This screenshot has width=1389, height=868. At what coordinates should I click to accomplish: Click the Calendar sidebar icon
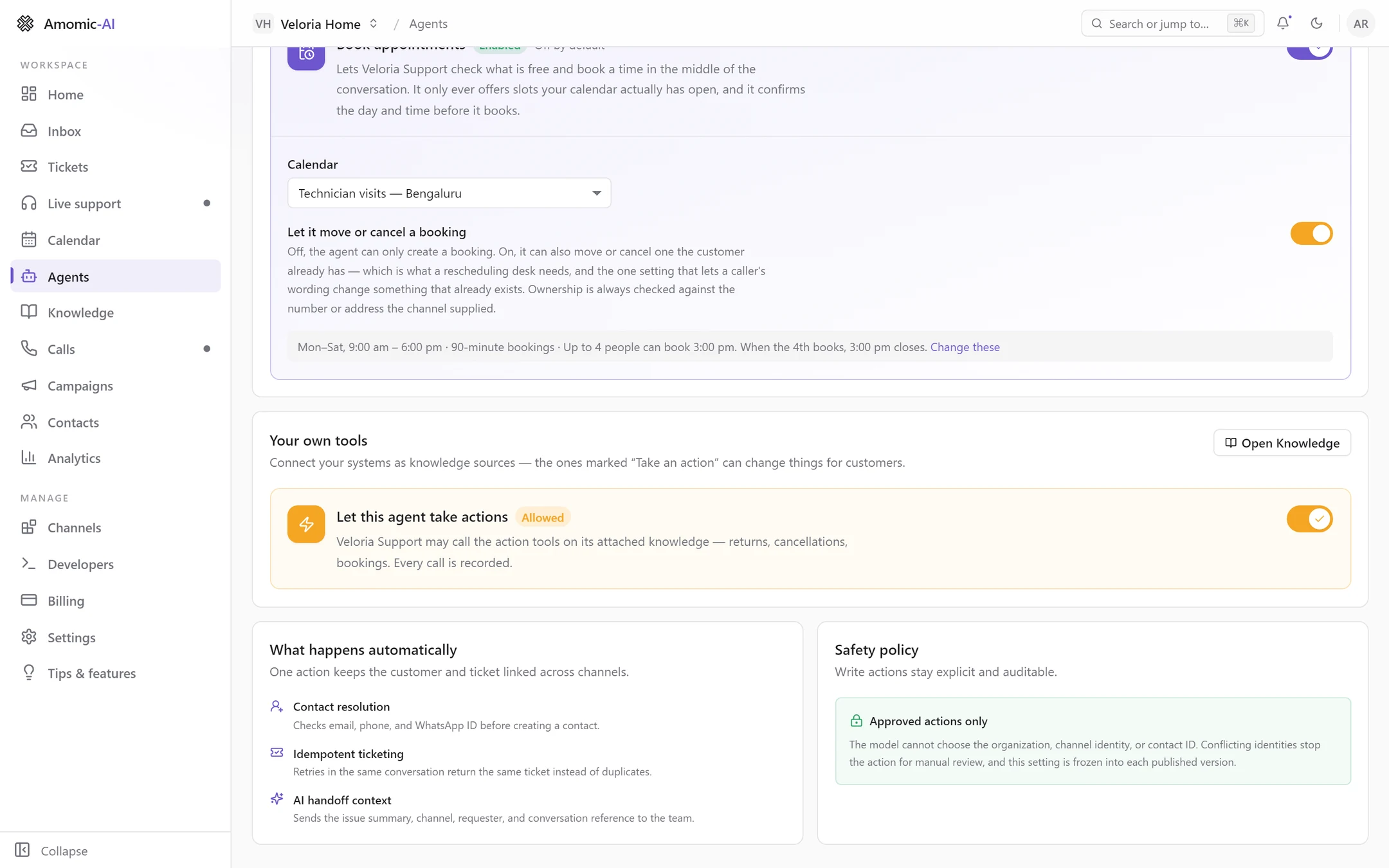point(29,240)
